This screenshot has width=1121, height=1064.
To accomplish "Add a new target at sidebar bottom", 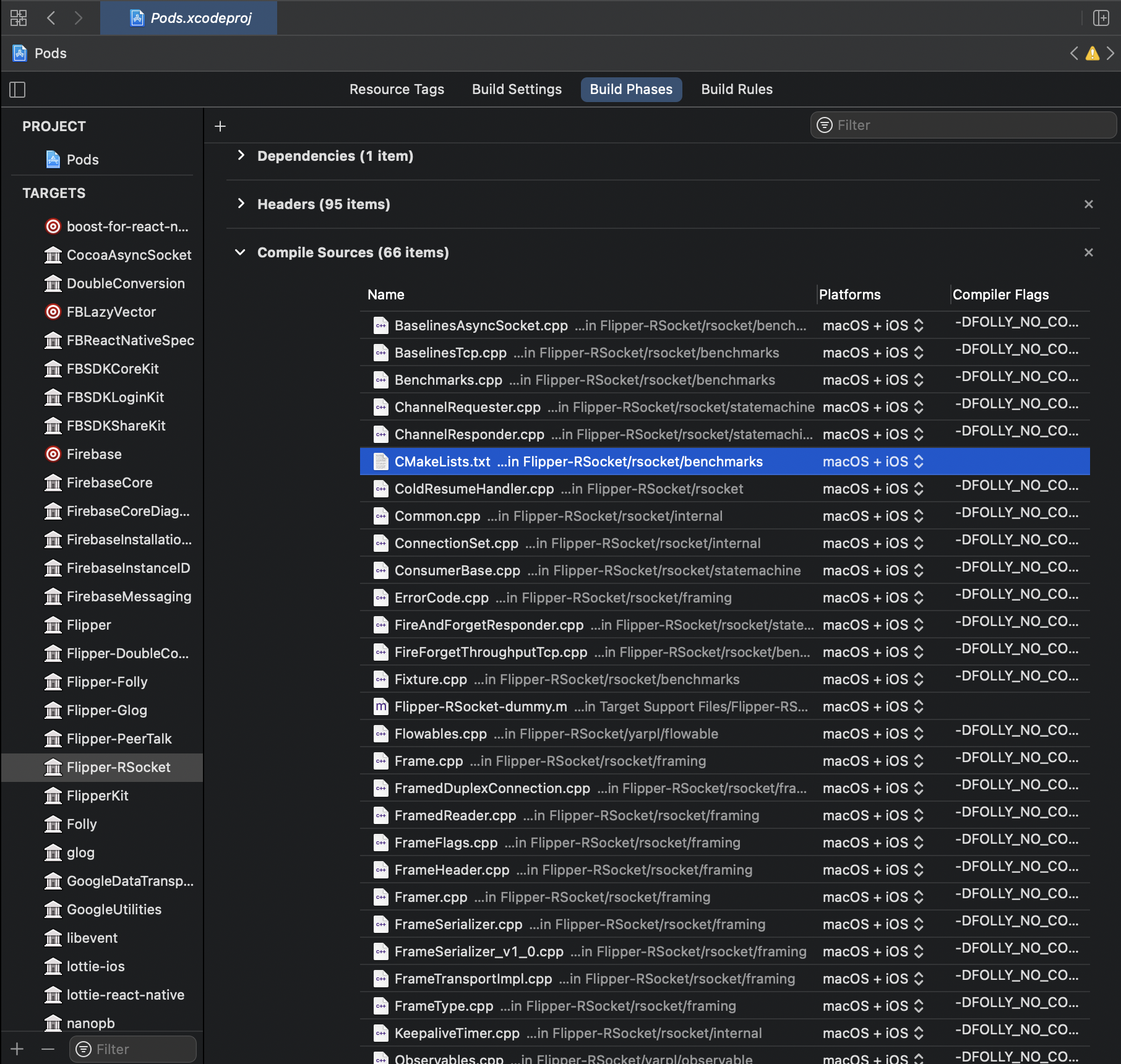I will (17, 1049).
